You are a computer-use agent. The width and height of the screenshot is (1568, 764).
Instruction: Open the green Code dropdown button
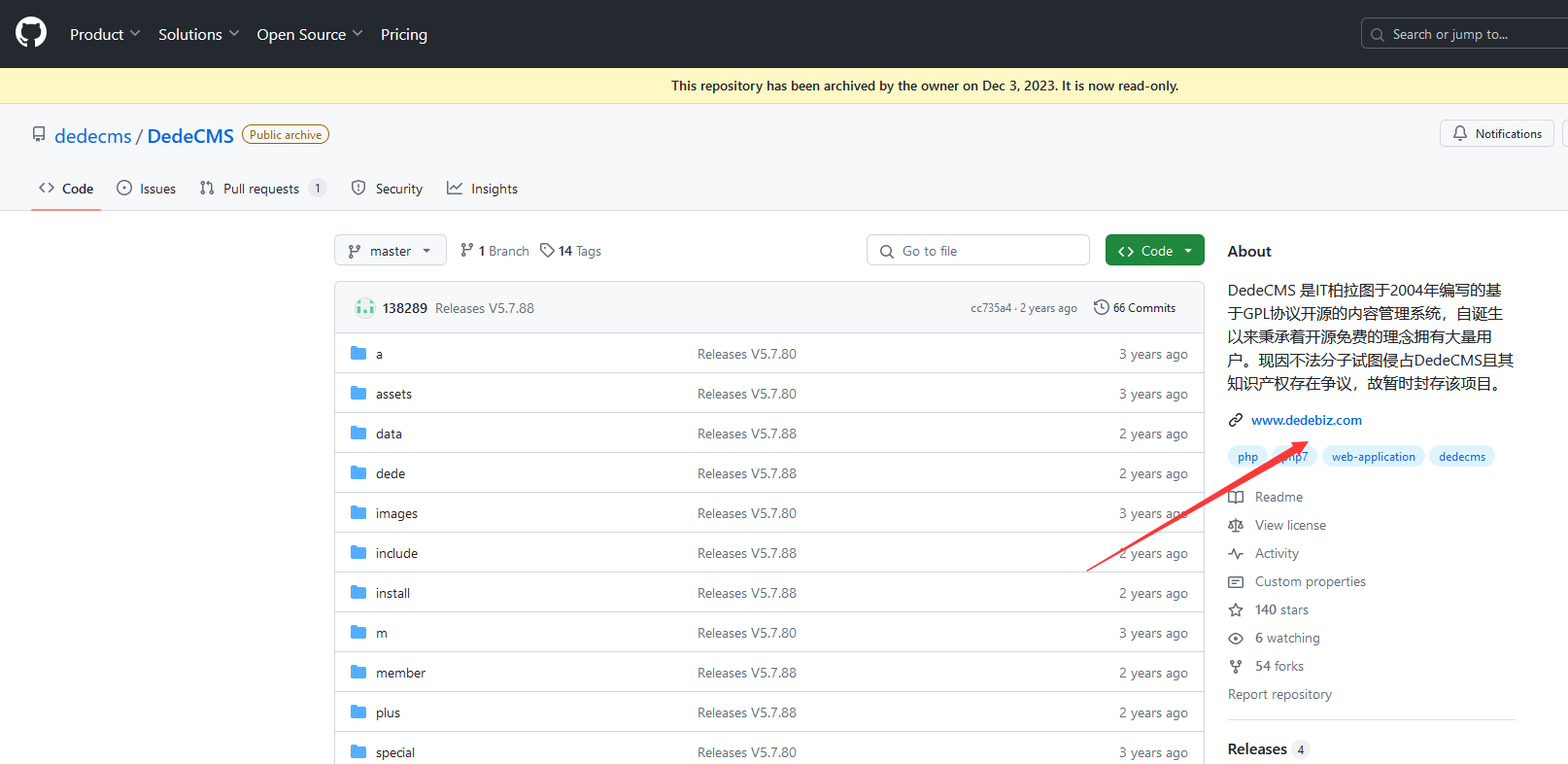pos(1155,250)
